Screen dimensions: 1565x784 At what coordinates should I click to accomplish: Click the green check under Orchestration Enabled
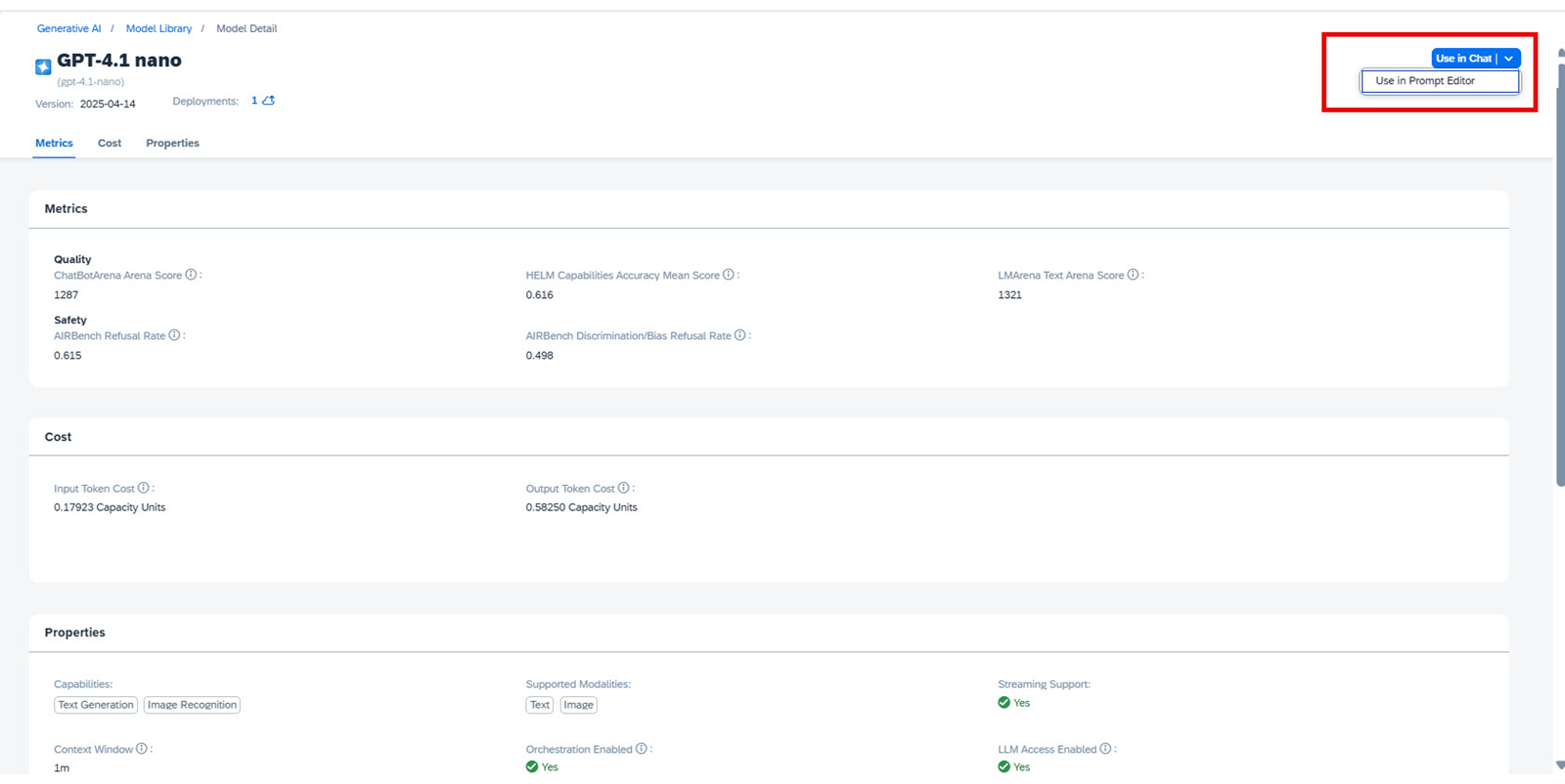click(x=532, y=766)
